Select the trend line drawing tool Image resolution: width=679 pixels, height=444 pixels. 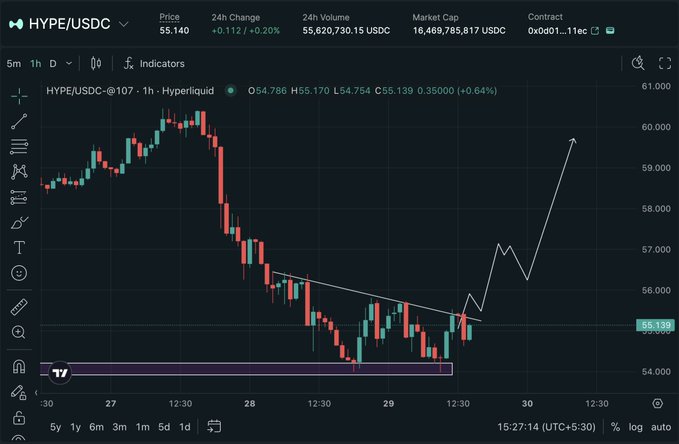click(19, 121)
